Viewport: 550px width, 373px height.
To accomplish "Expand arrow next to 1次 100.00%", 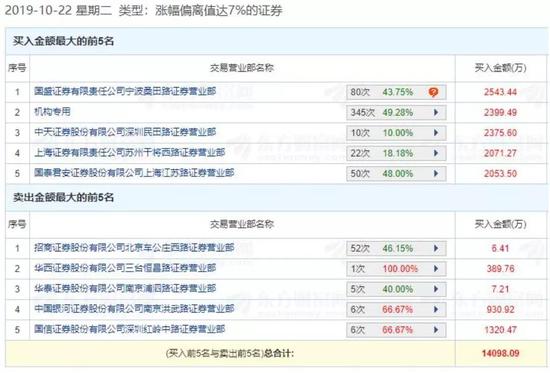I will pos(436,269).
